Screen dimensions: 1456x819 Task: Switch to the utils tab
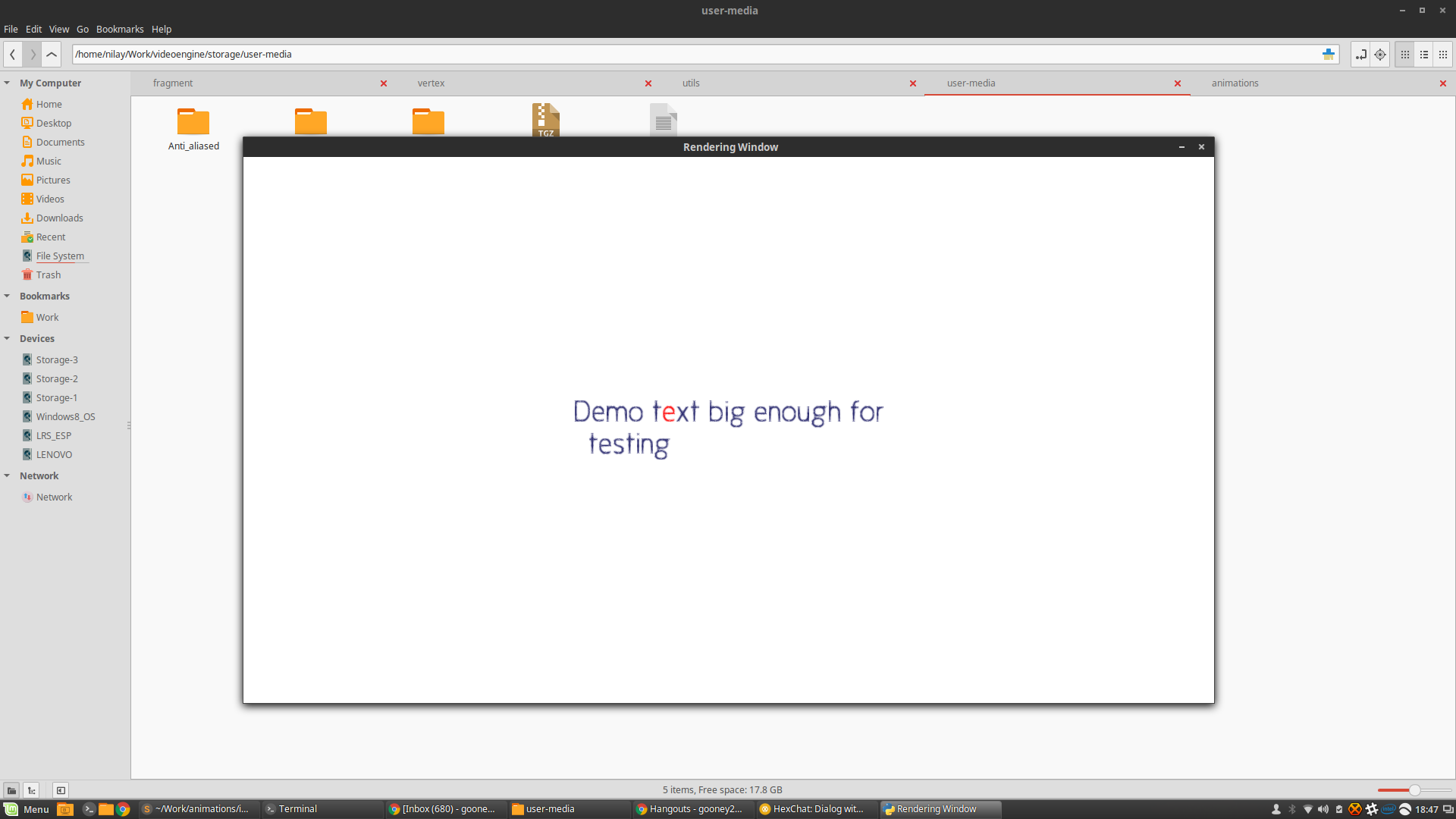[691, 83]
